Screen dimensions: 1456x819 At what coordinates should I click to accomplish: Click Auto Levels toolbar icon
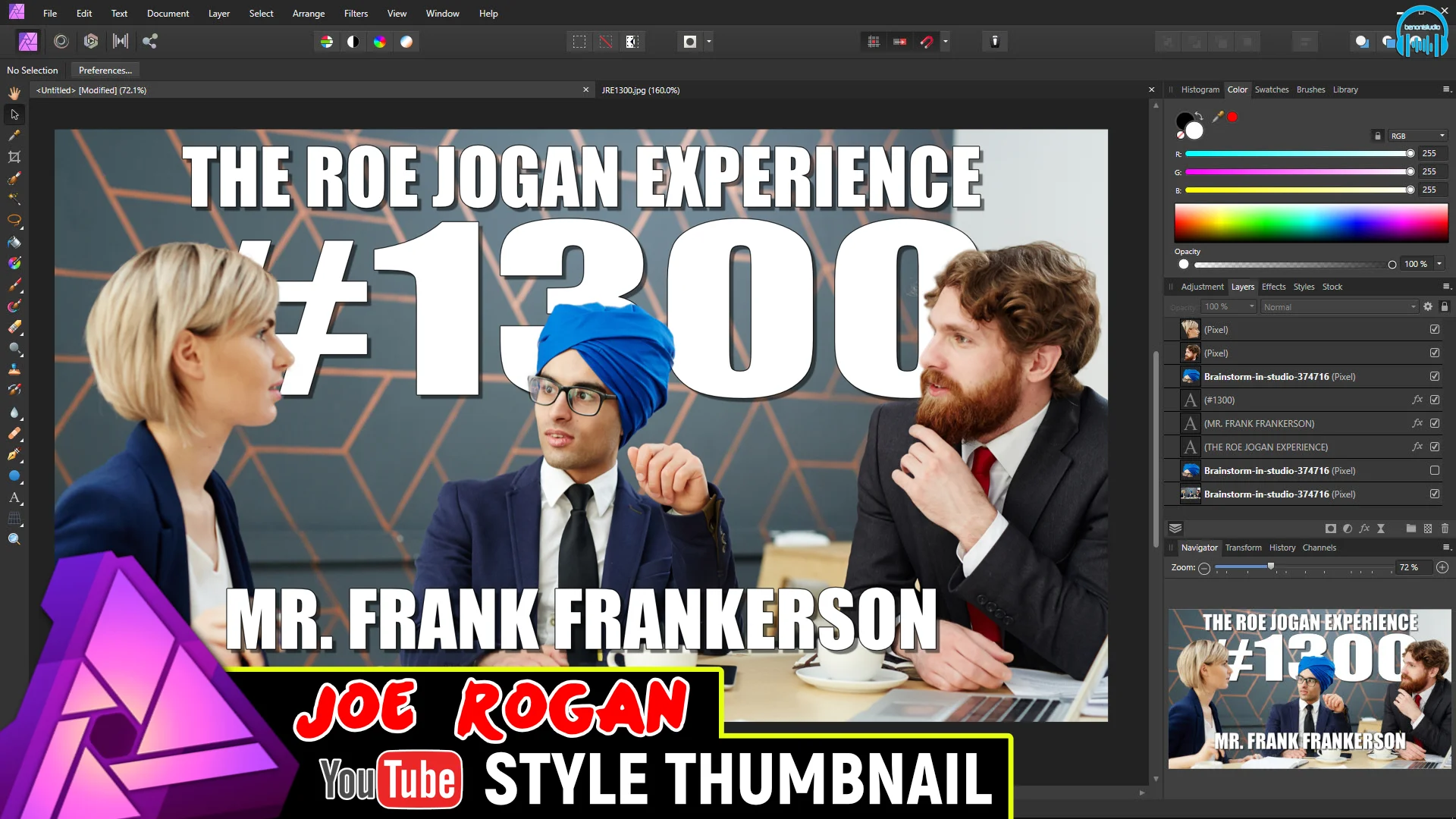[x=327, y=42]
